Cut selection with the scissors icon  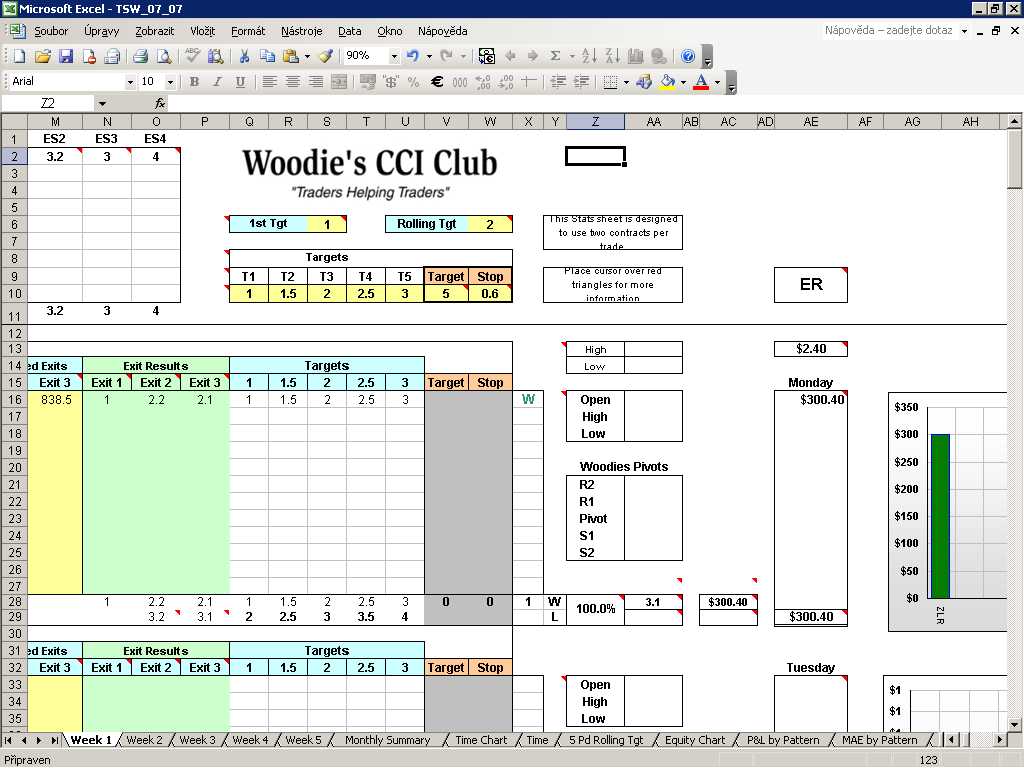(244, 56)
